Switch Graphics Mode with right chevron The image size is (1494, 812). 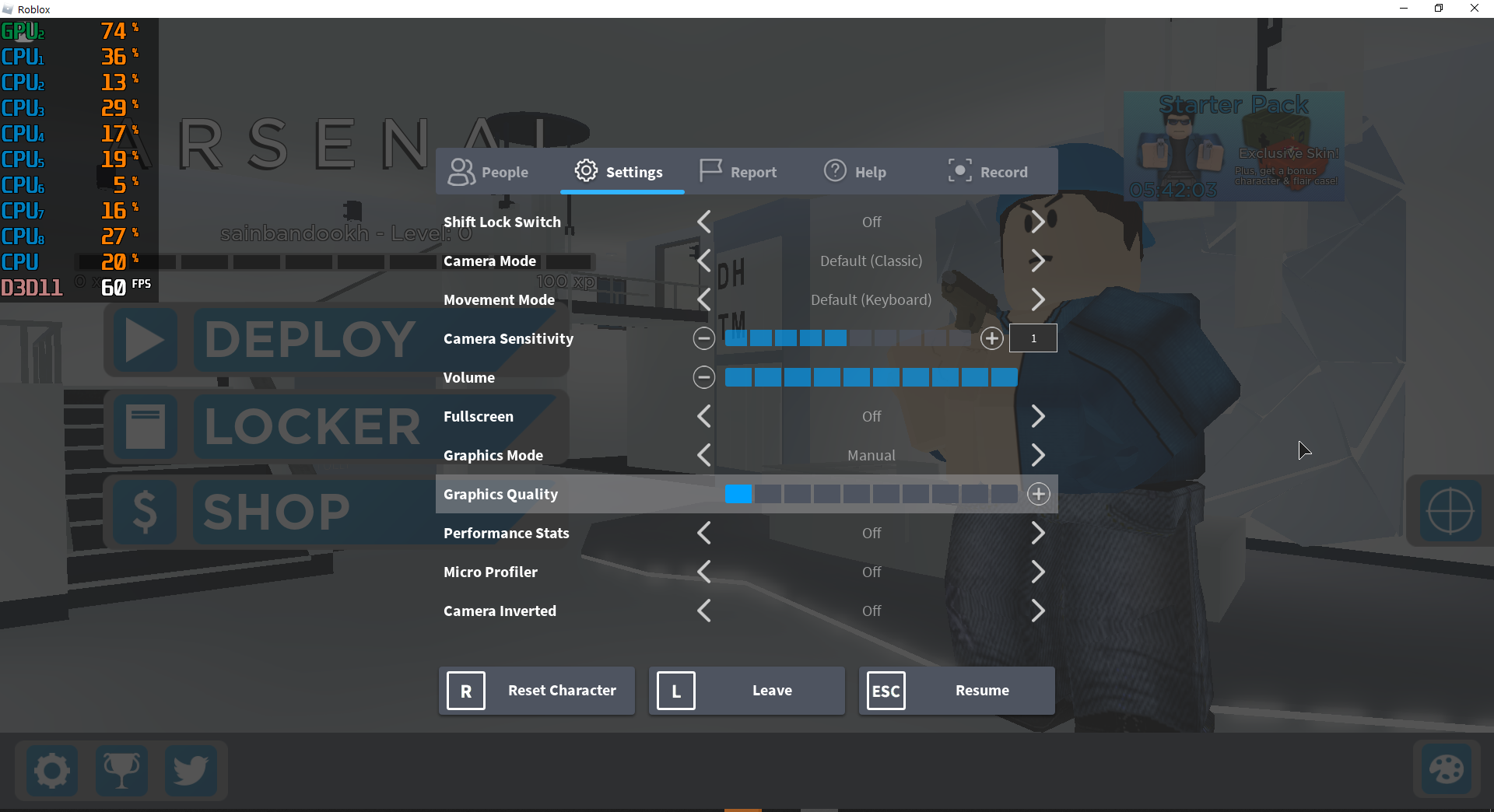(x=1039, y=455)
